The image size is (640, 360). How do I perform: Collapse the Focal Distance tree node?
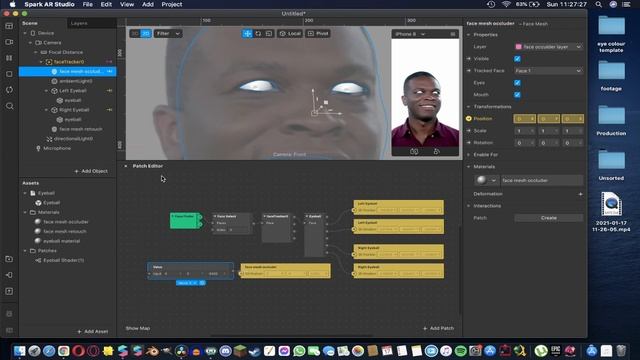(x=36, y=52)
